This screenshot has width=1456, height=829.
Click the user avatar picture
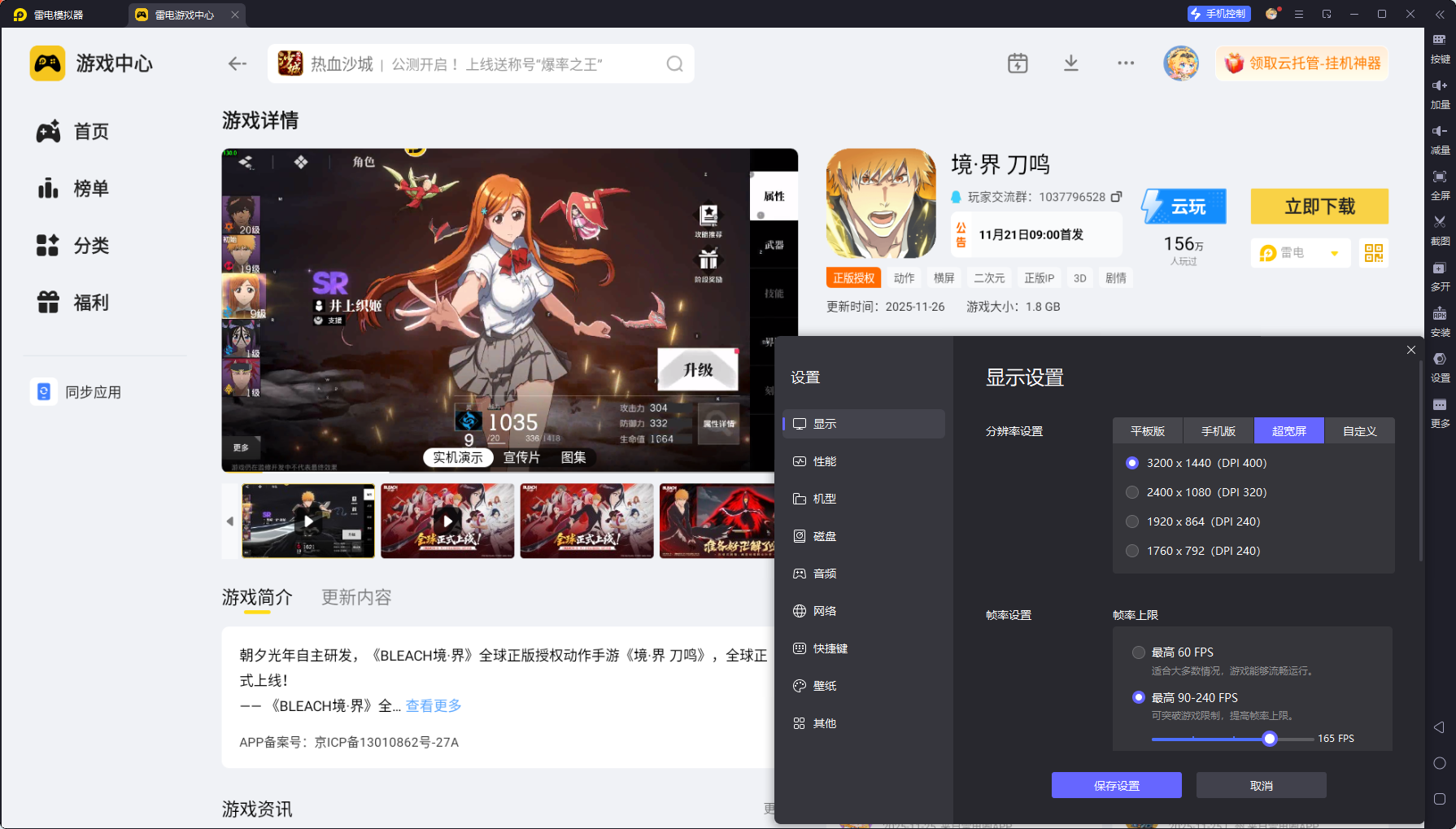point(1181,63)
